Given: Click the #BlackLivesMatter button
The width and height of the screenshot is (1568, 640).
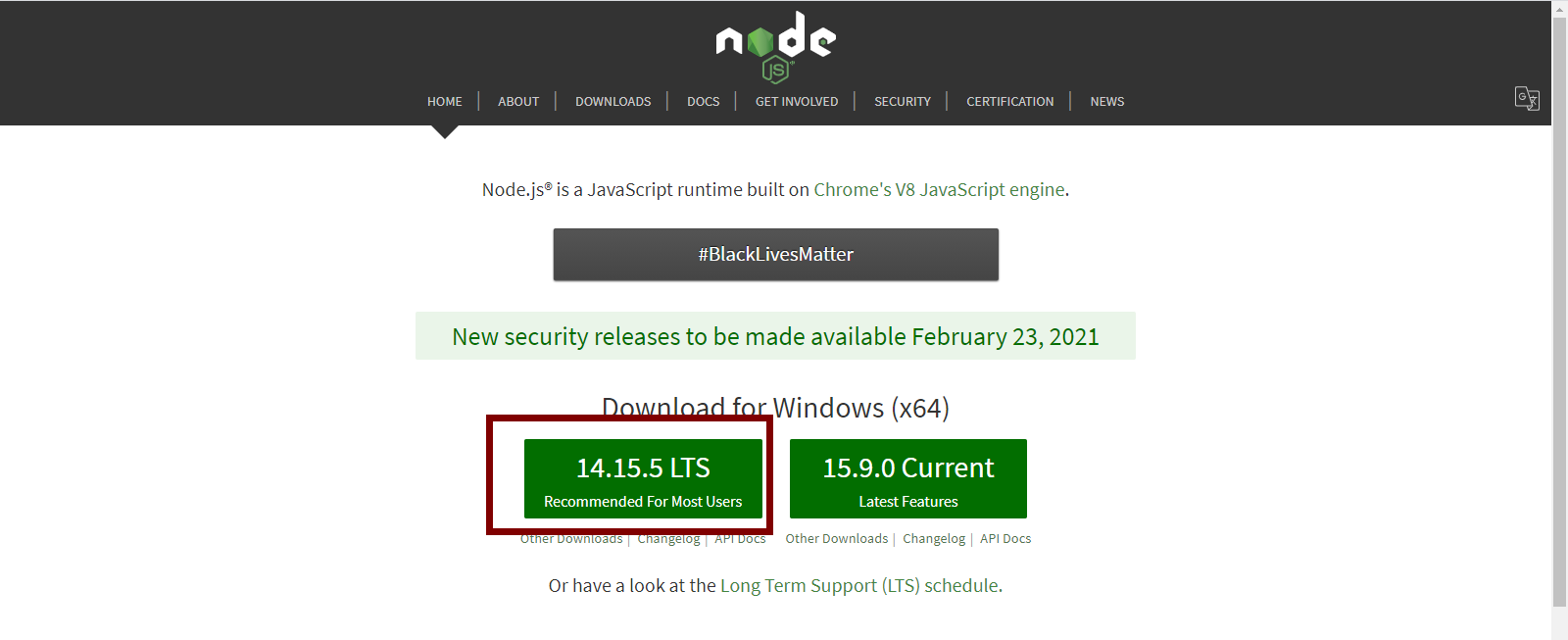Looking at the screenshot, I should click(776, 255).
